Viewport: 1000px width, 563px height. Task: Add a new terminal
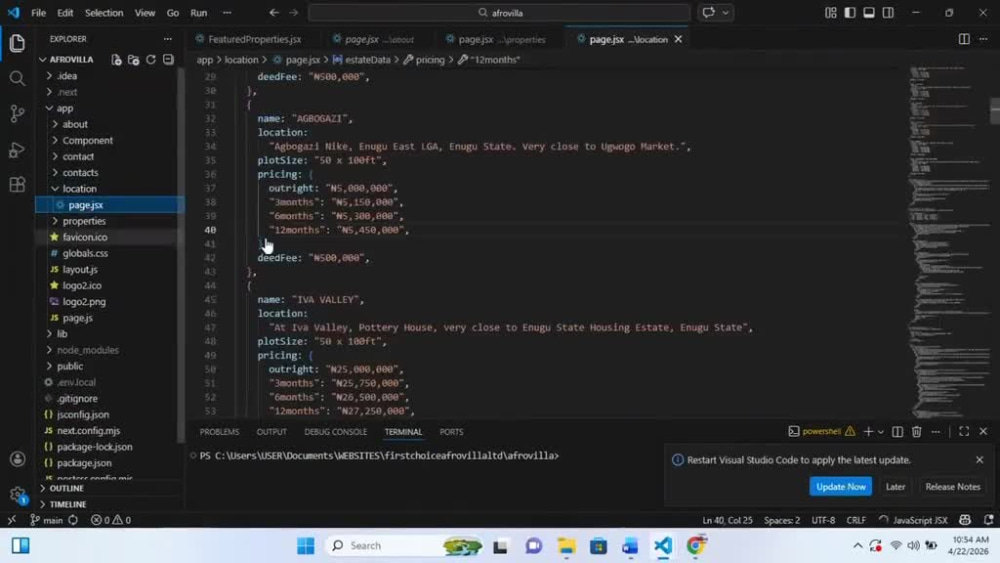[x=868, y=432]
